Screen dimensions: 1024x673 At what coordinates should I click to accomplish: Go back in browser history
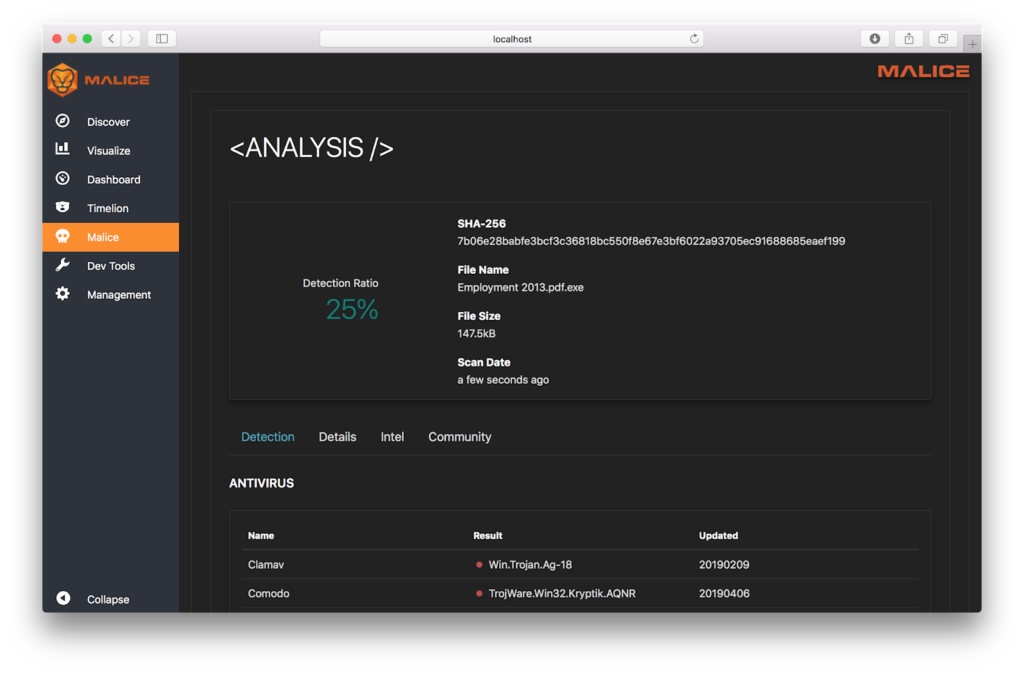111,39
